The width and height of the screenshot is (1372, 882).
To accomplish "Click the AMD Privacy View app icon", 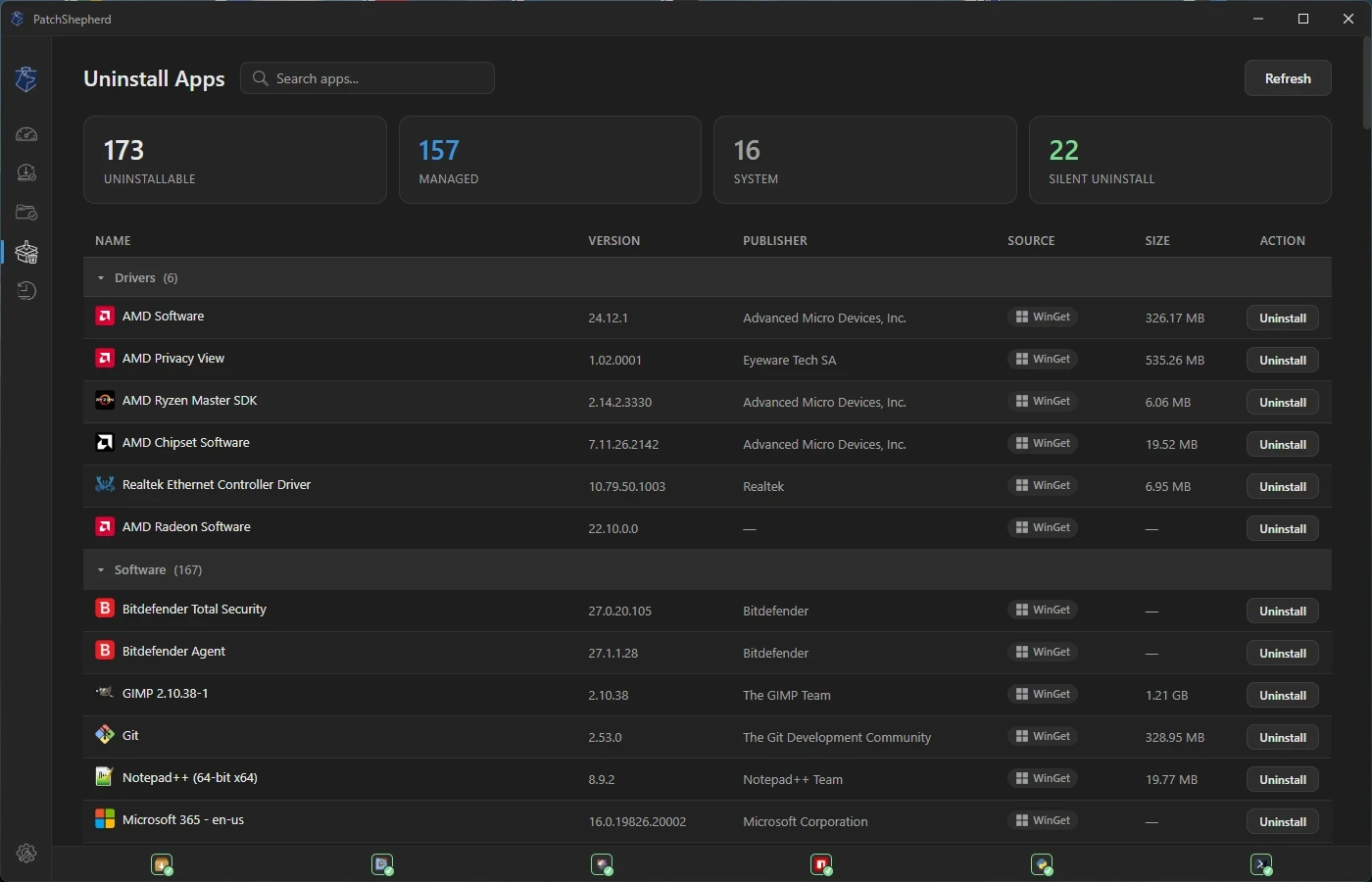I will pos(105,359).
